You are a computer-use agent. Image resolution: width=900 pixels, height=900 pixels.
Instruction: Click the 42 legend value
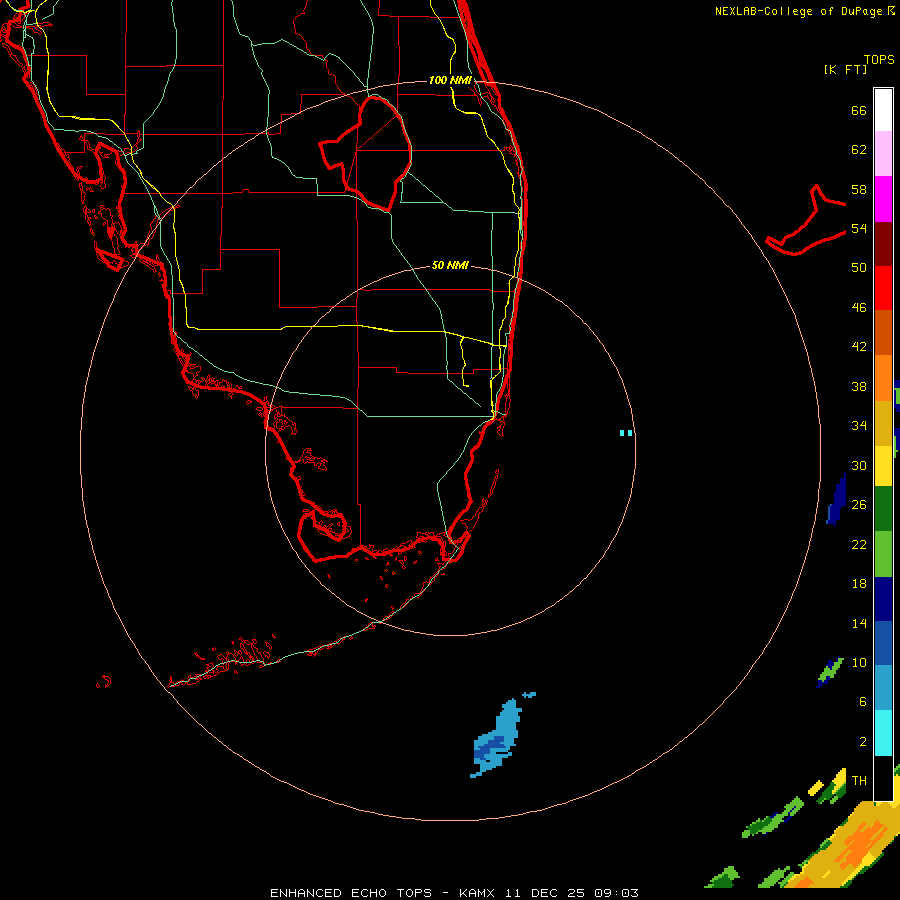pos(859,346)
